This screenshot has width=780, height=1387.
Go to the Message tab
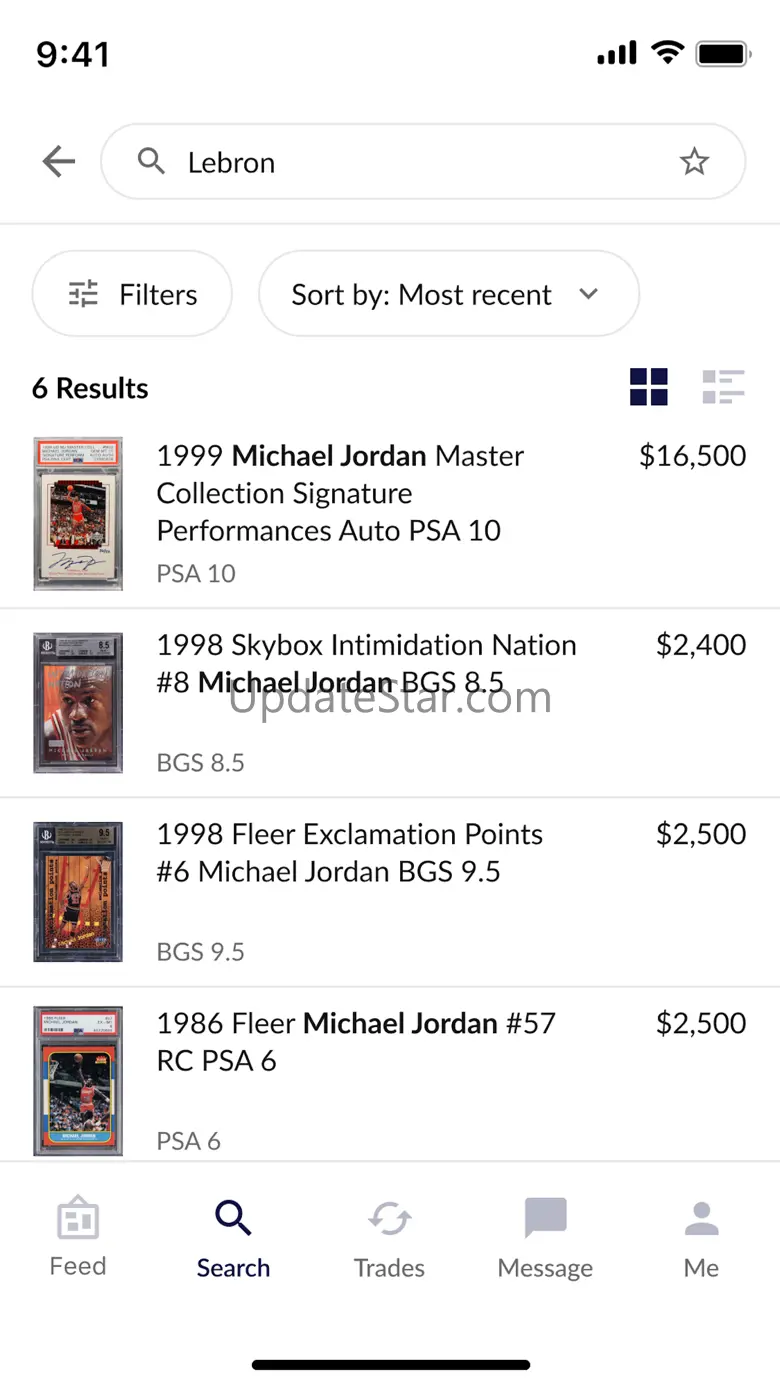tap(545, 1238)
